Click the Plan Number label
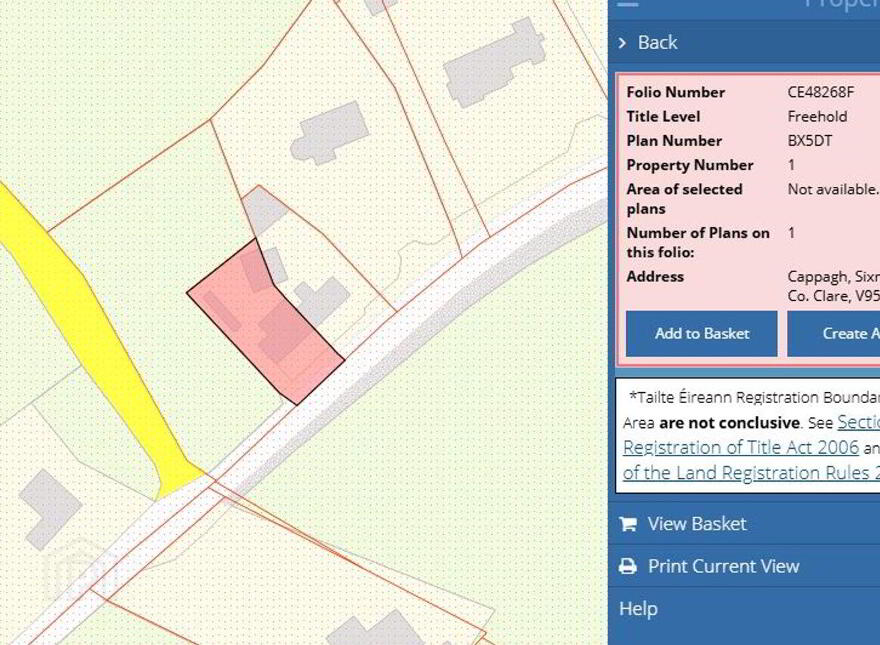This screenshot has width=880, height=645. pyautogui.click(x=674, y=140)
